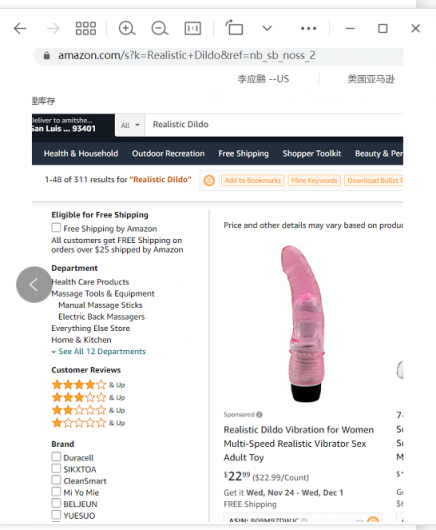This screenshot has height=530, width=436.
Task: Click the rotate image icon
Action: (234, 28)
